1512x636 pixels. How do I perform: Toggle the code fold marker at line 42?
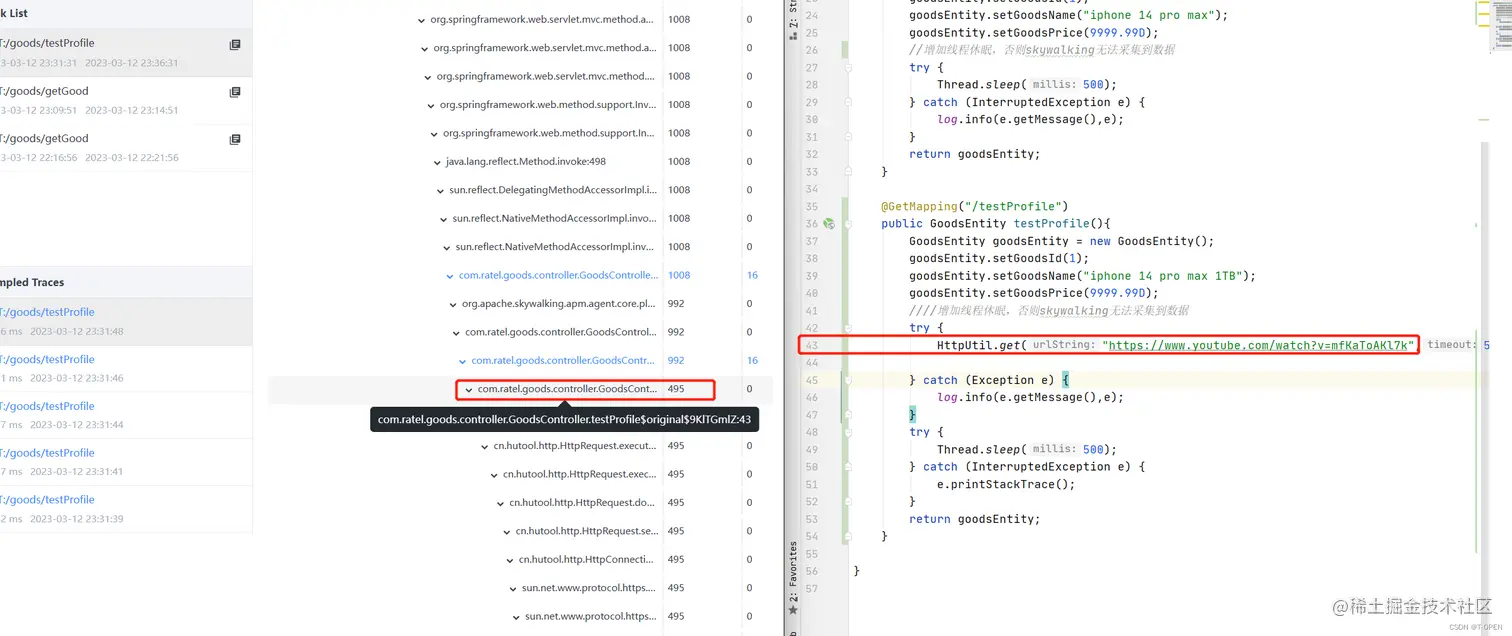point(848,328)
